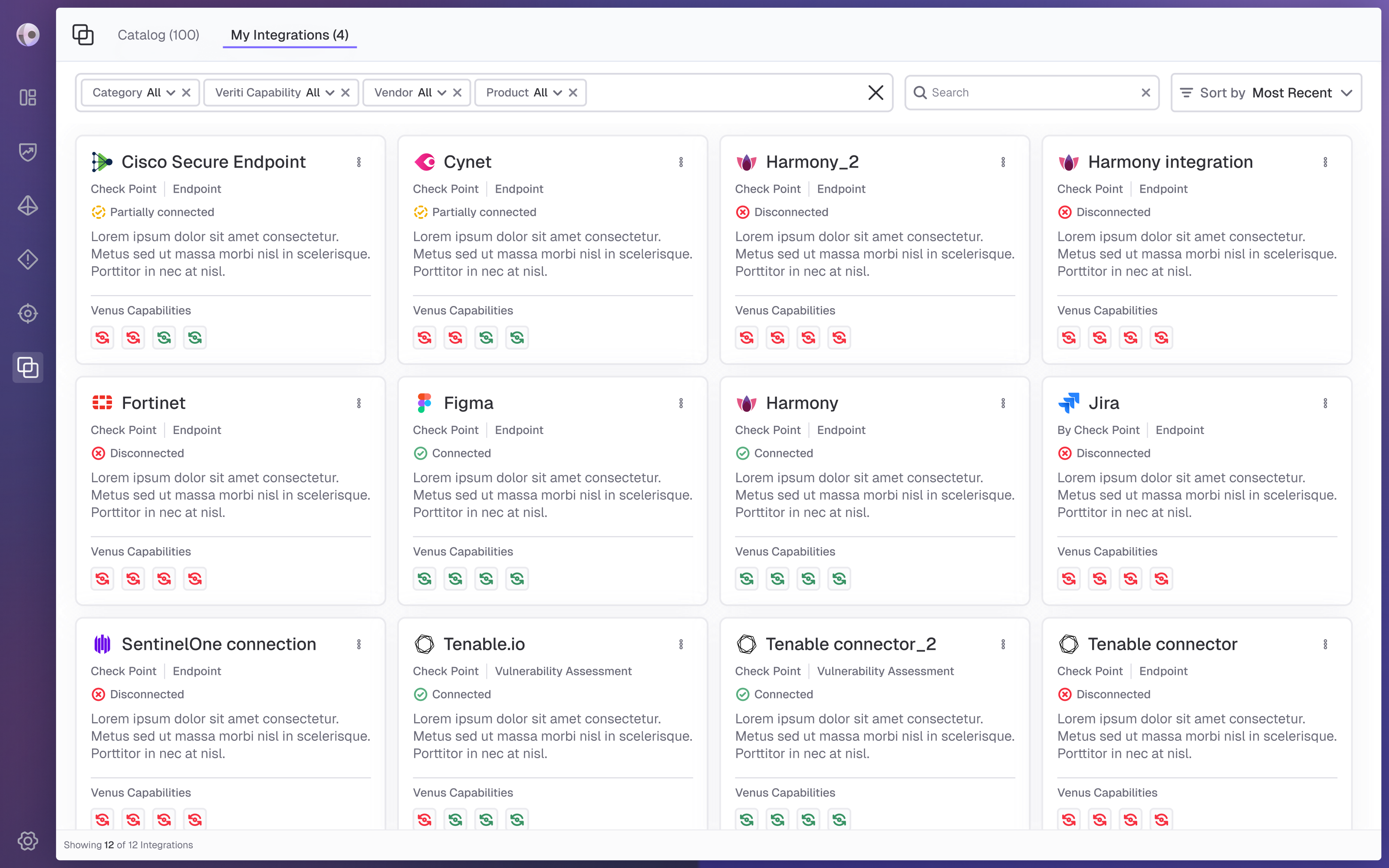Click the user avatar in sidebar top
The height and width of the screenshot is (868, 1389).
pyautogui.click(x=27, y=34)
